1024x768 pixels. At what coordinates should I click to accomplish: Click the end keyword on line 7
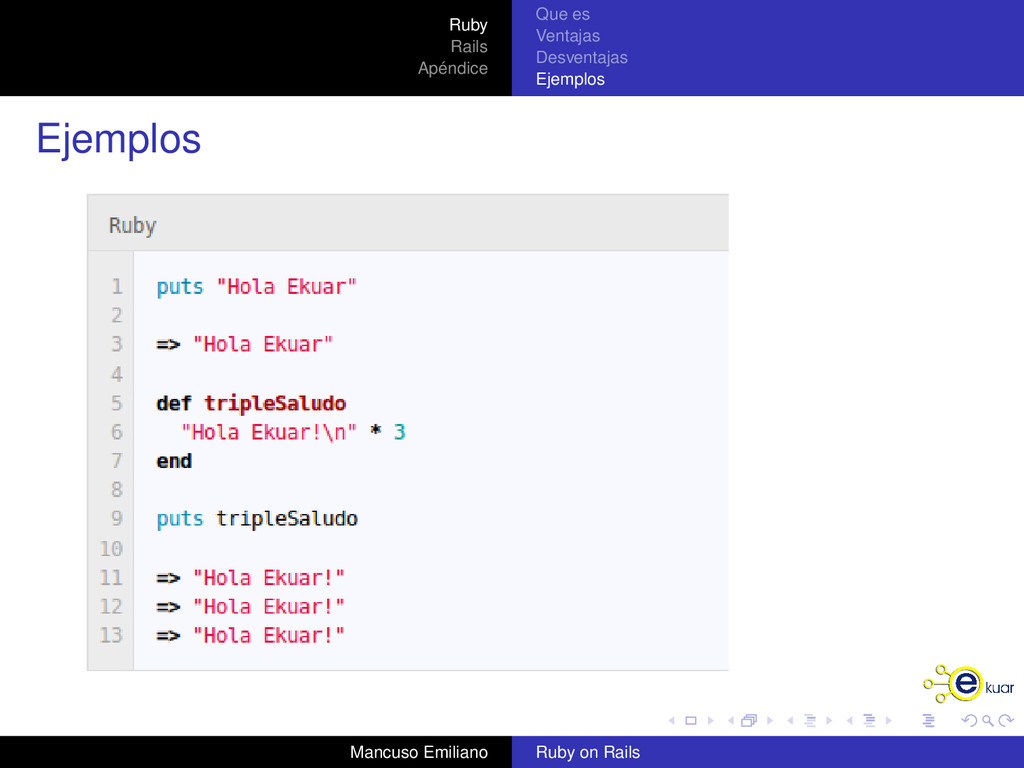[x=174, y=461]
